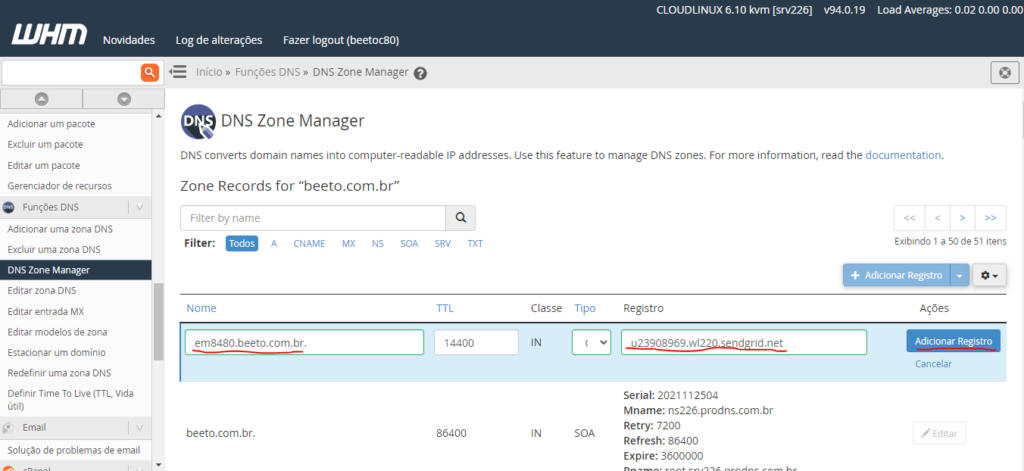Click the Funções DNS section icon

point(8,207)
